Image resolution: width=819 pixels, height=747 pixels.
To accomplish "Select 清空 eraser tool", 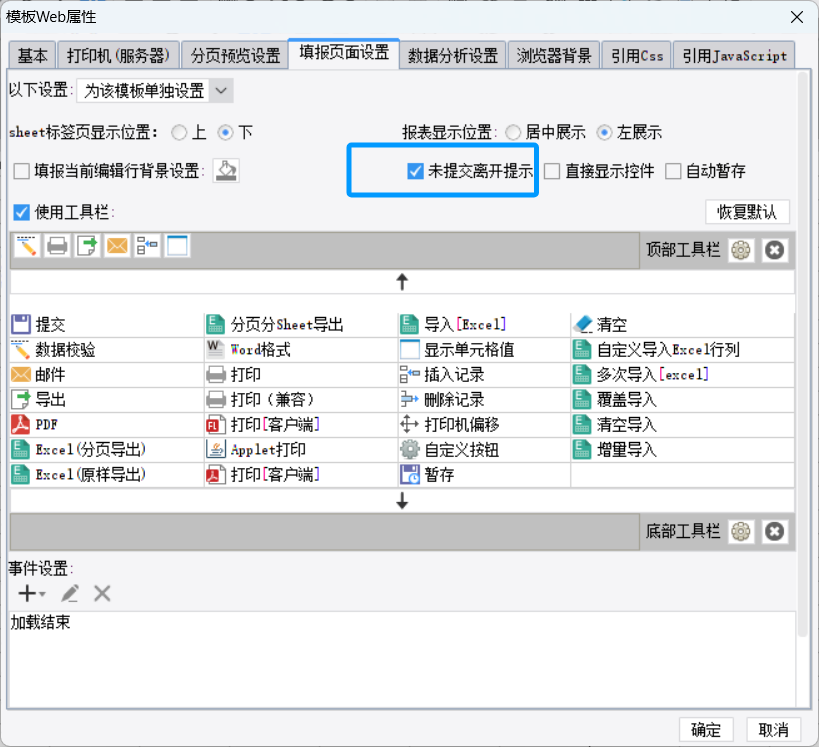I will click(683, 325).
